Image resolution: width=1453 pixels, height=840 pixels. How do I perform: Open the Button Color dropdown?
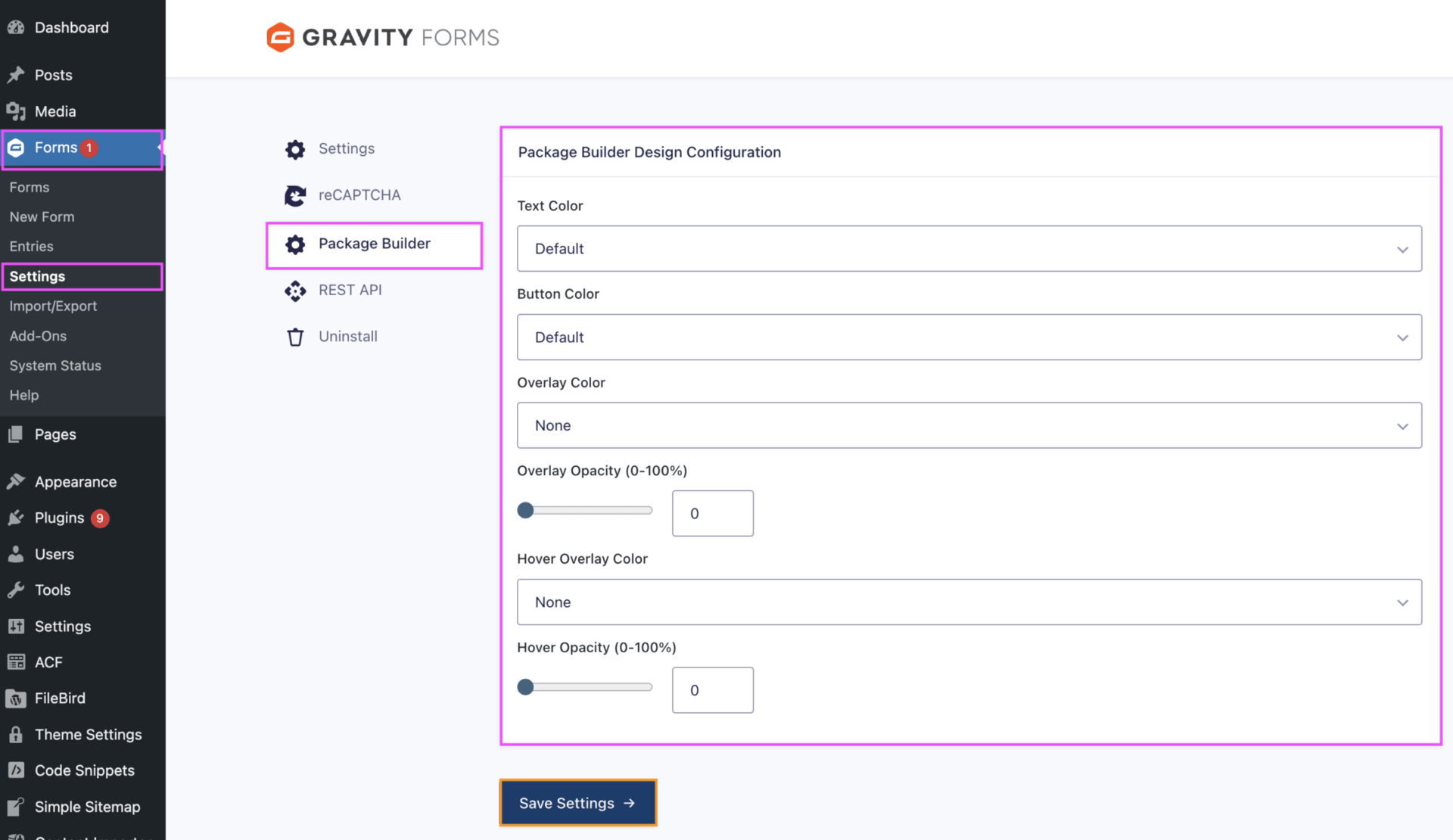(969, 337)
